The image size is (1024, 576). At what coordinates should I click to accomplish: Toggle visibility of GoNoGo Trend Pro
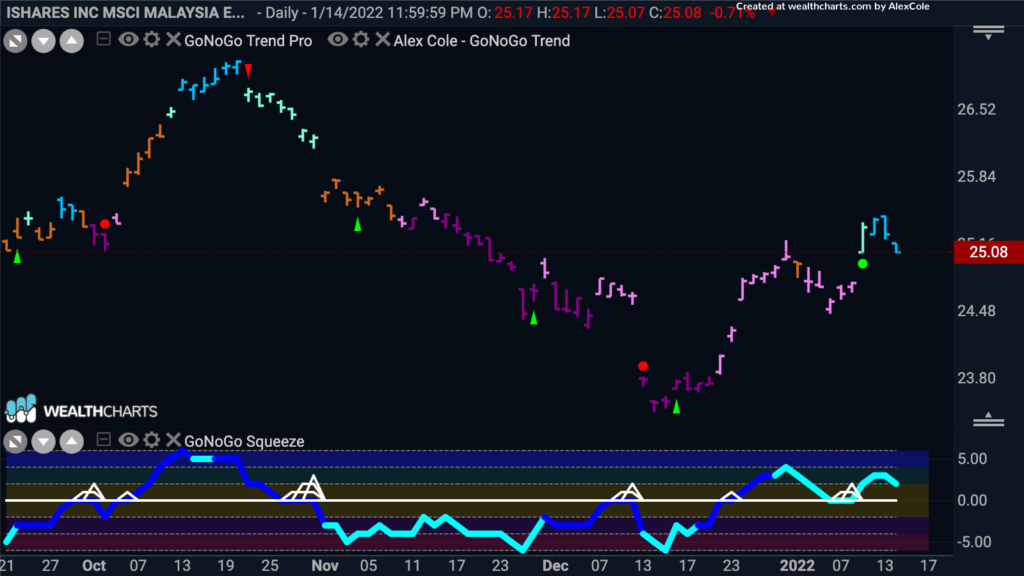coord(128,40)
